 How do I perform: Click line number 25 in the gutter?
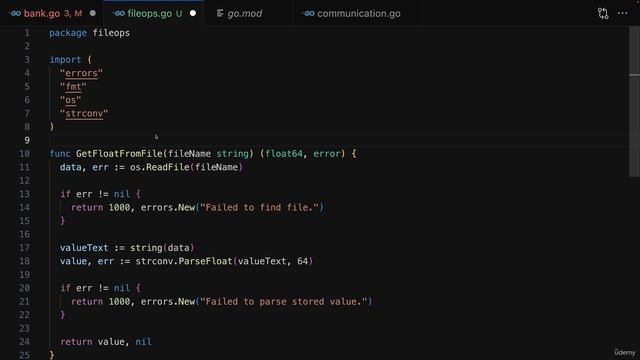(x=24, y=355)
